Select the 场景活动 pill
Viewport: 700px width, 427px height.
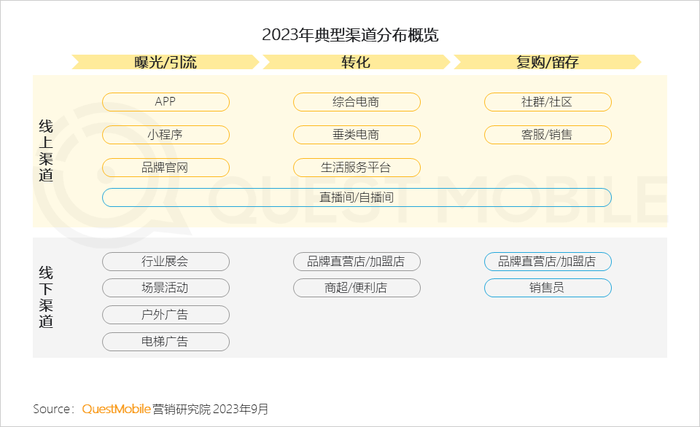coord(166,288)
